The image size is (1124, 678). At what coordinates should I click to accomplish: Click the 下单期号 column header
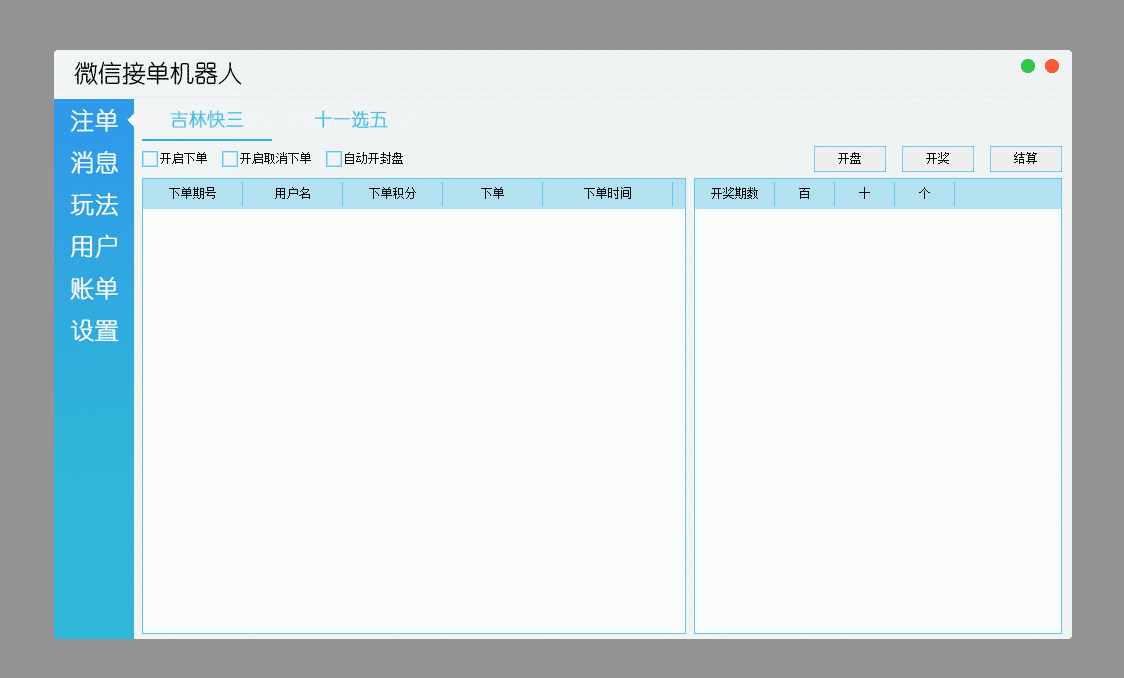[192, 193]
